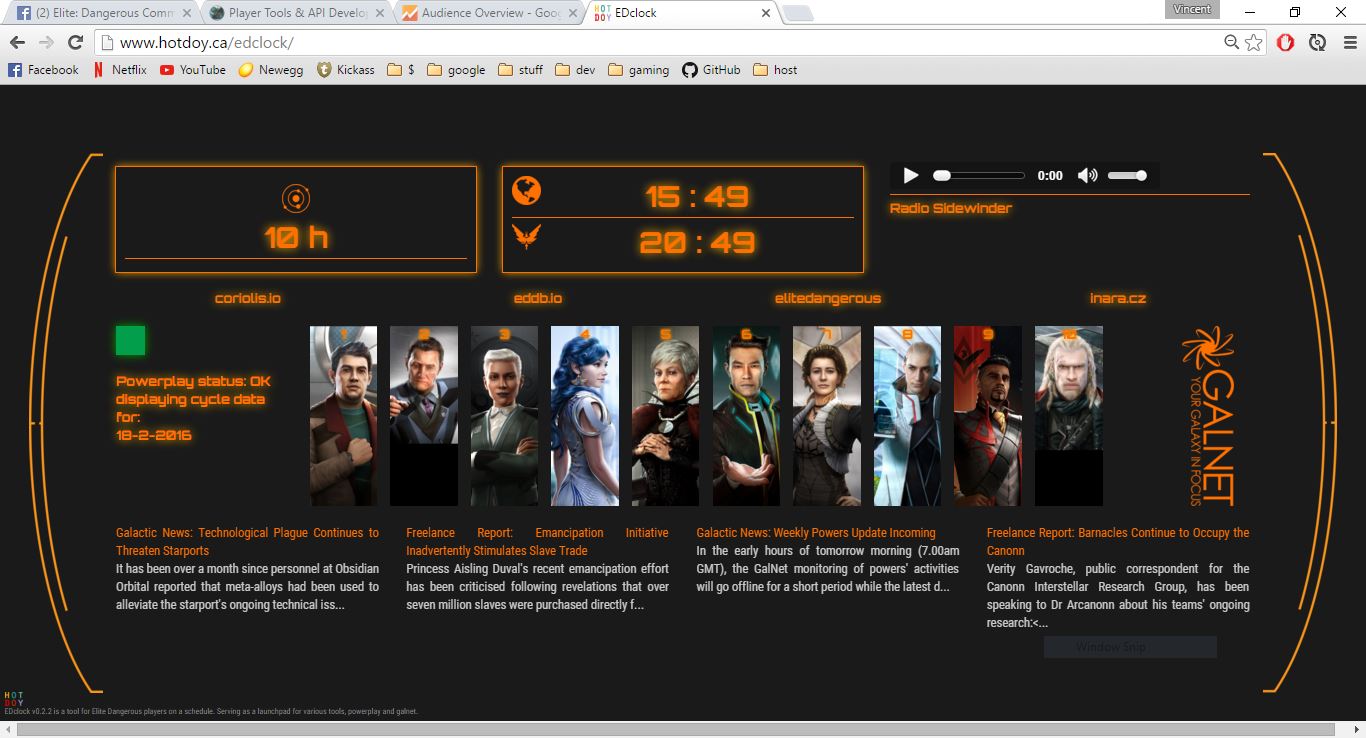Open the AdBlock red hand extension
Image resolution: width=1366 pixels, height=738 pixels.
tap(1286, 42)
